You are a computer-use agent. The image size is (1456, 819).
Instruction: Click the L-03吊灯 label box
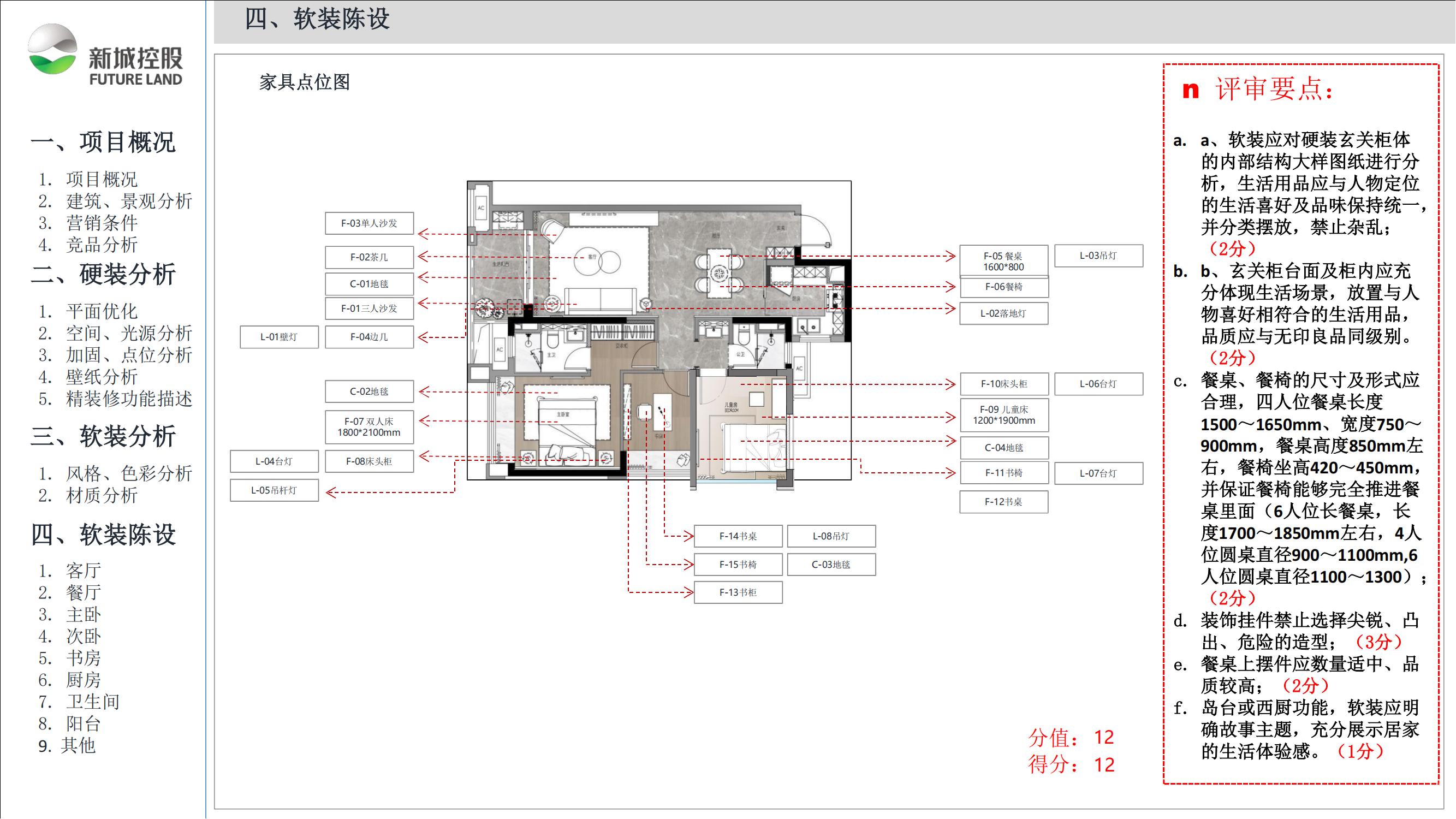[x=1098, y=256]
